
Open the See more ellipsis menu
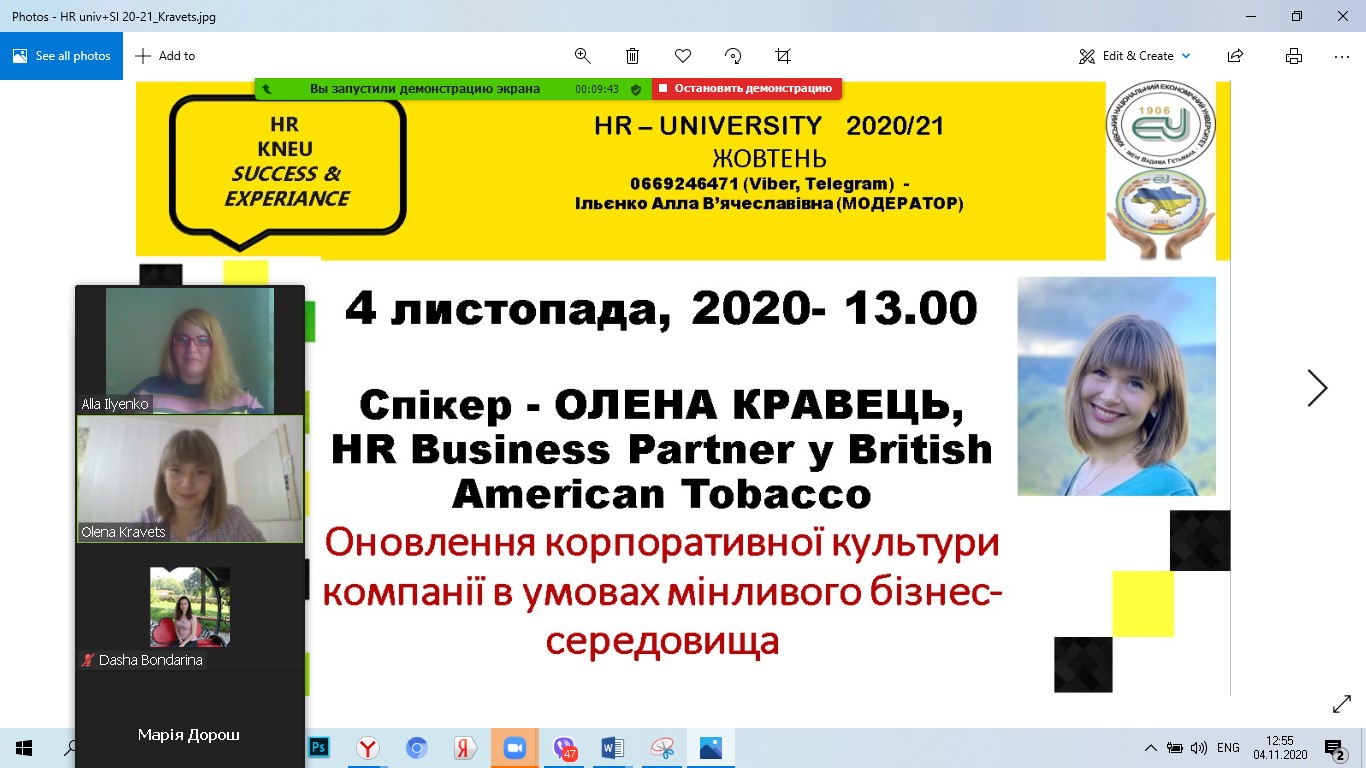coord(1342,56)
